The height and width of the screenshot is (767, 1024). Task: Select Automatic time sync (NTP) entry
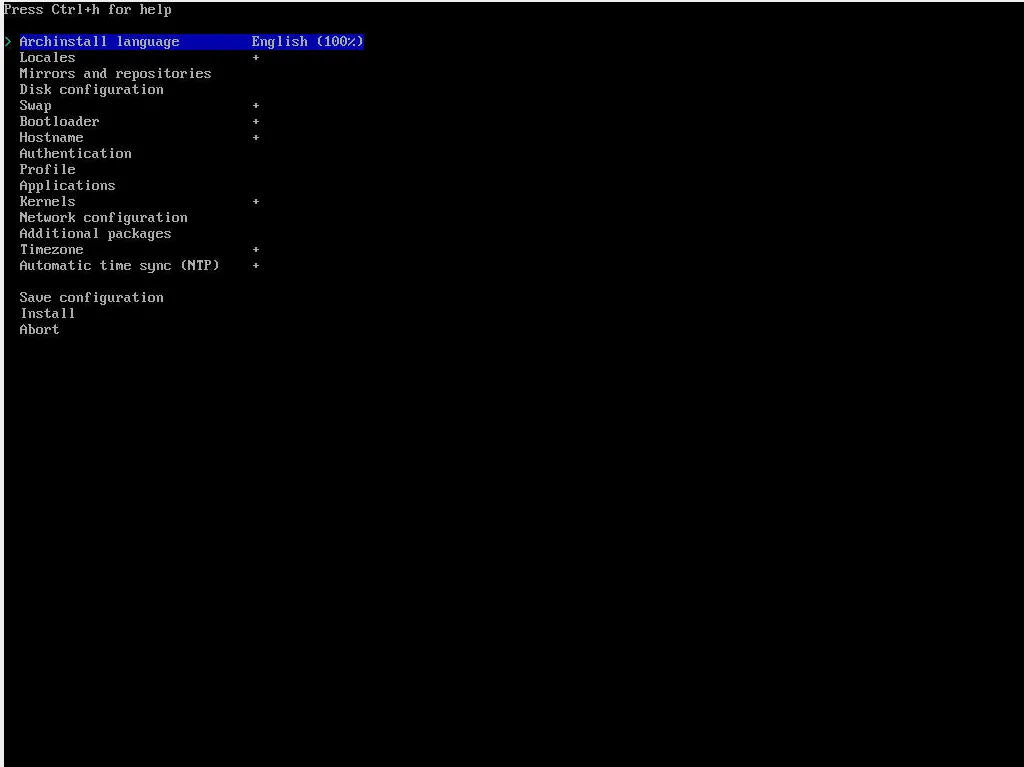coord(119,266)
